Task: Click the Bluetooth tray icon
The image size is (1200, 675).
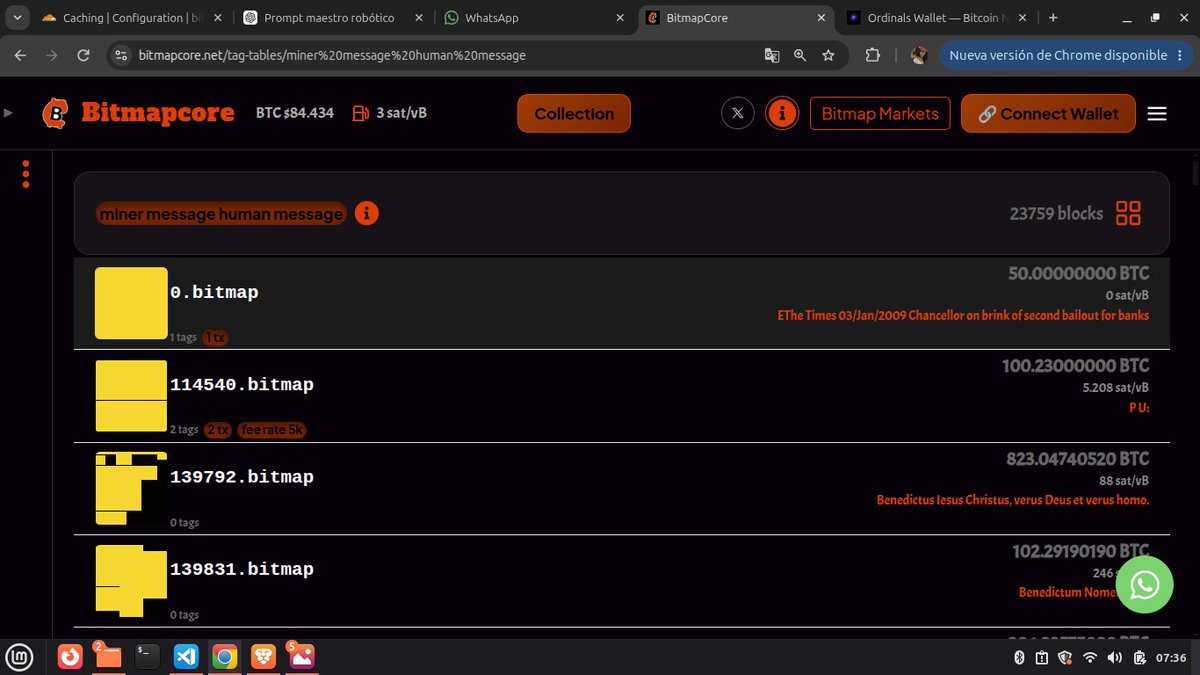Action: pos(1020,657)
